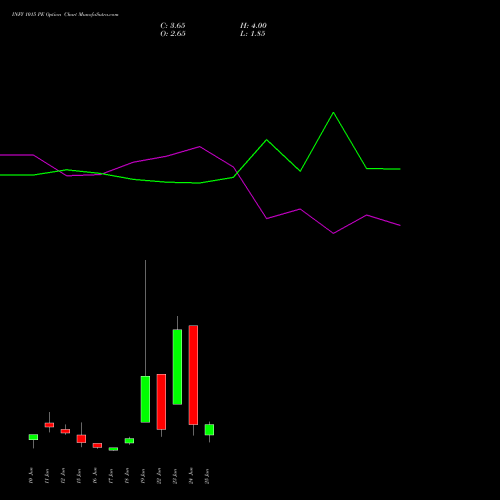
Task: Select the green candlestick above '10 Jun'
Action: pyautogui.click(x=33, y=437)
